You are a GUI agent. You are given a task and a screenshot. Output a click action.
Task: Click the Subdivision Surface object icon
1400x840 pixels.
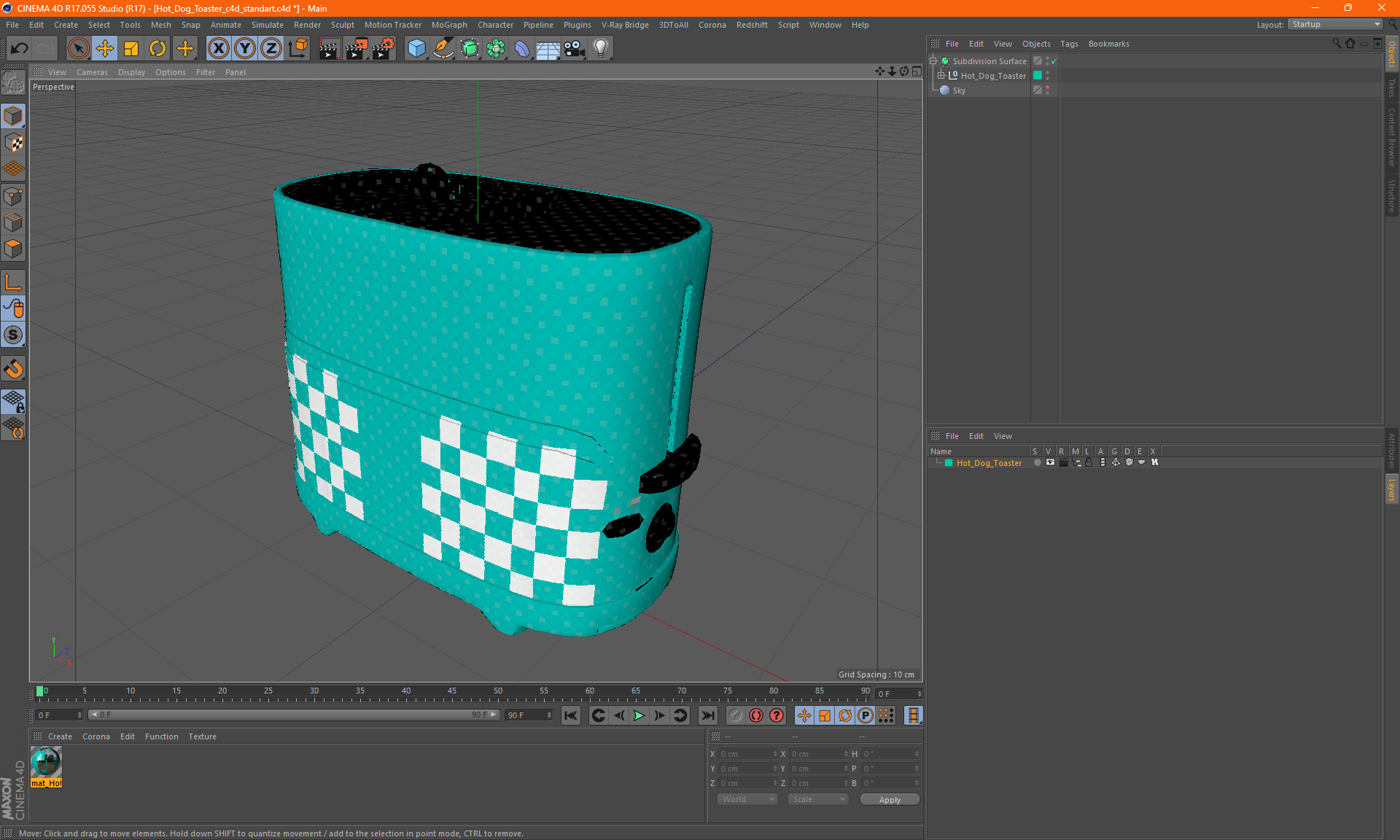(x=944, y=61)
